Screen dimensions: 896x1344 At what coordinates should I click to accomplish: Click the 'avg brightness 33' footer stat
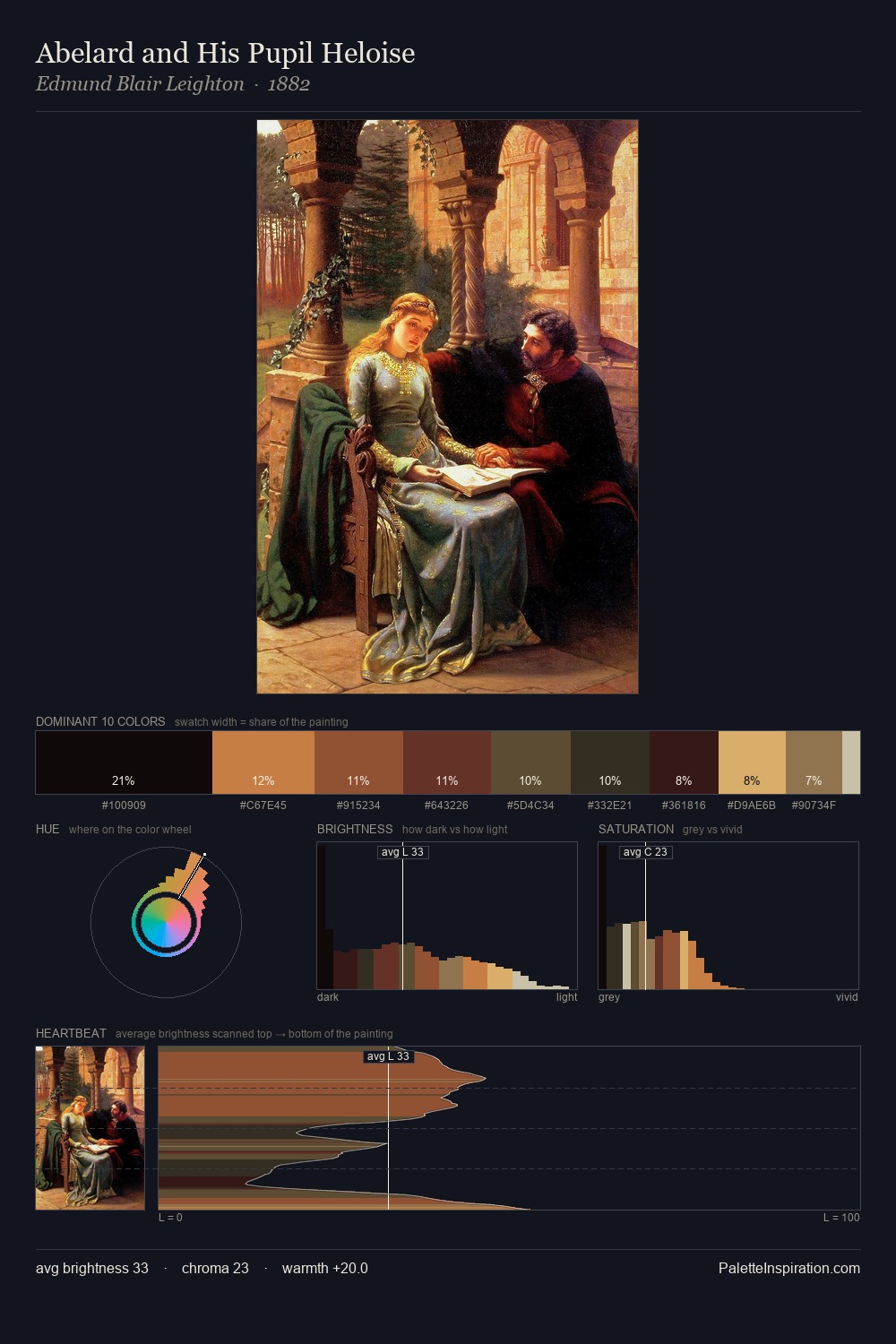[x=92, y=1268]
